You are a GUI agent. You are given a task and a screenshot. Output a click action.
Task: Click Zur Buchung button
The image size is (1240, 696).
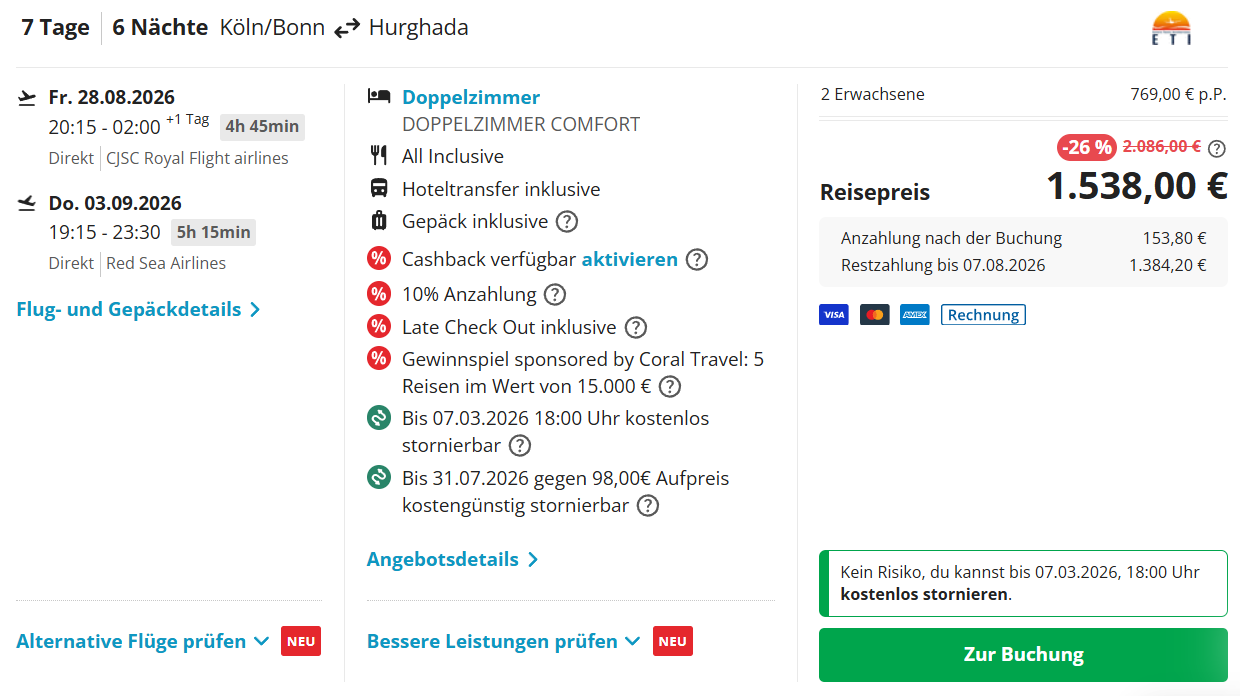1023,655
